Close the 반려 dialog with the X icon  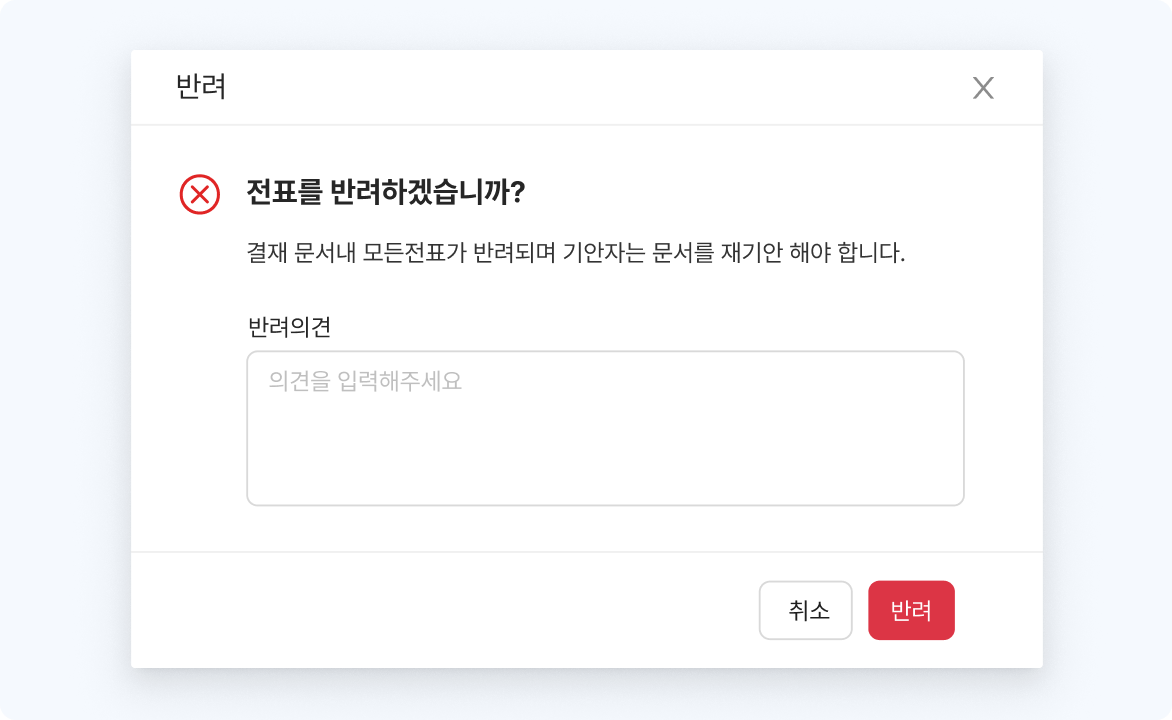(x=983, y=88)
